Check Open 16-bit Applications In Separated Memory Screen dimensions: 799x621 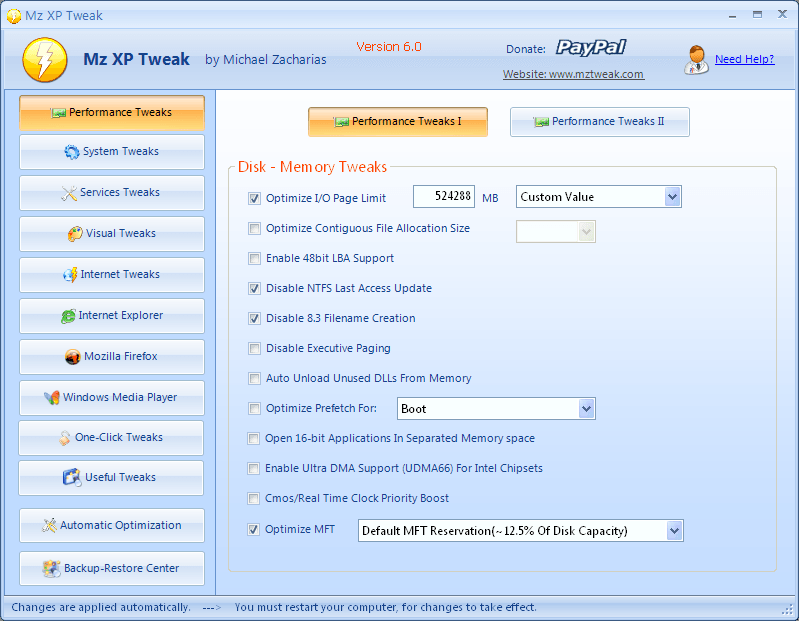(253, 439)
